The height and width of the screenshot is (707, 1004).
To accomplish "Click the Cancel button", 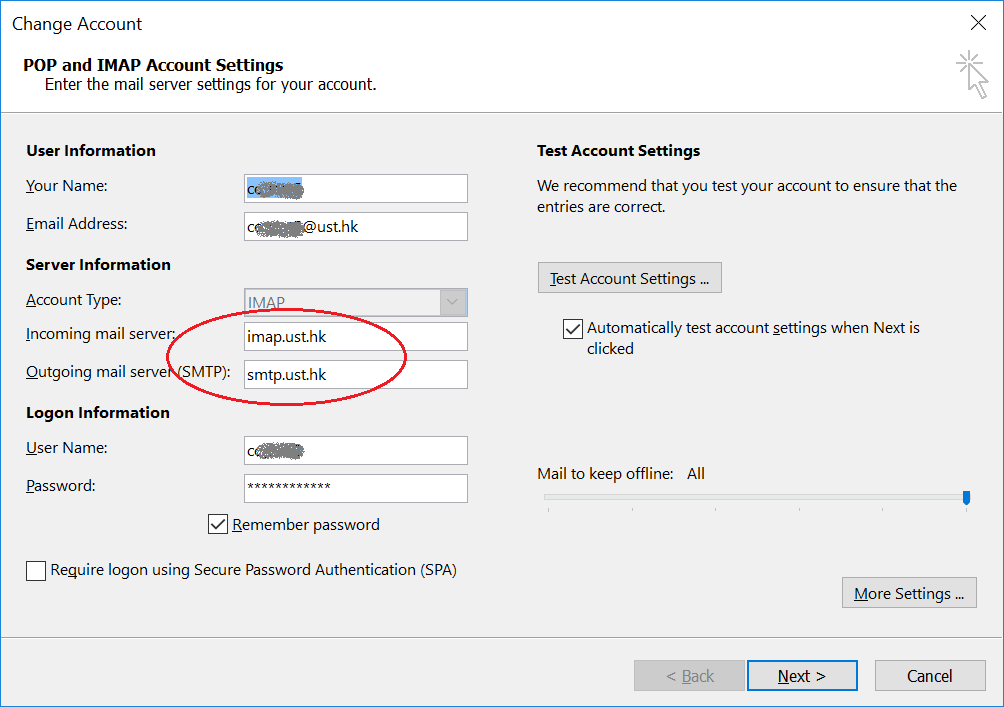I will pos(929,676).
